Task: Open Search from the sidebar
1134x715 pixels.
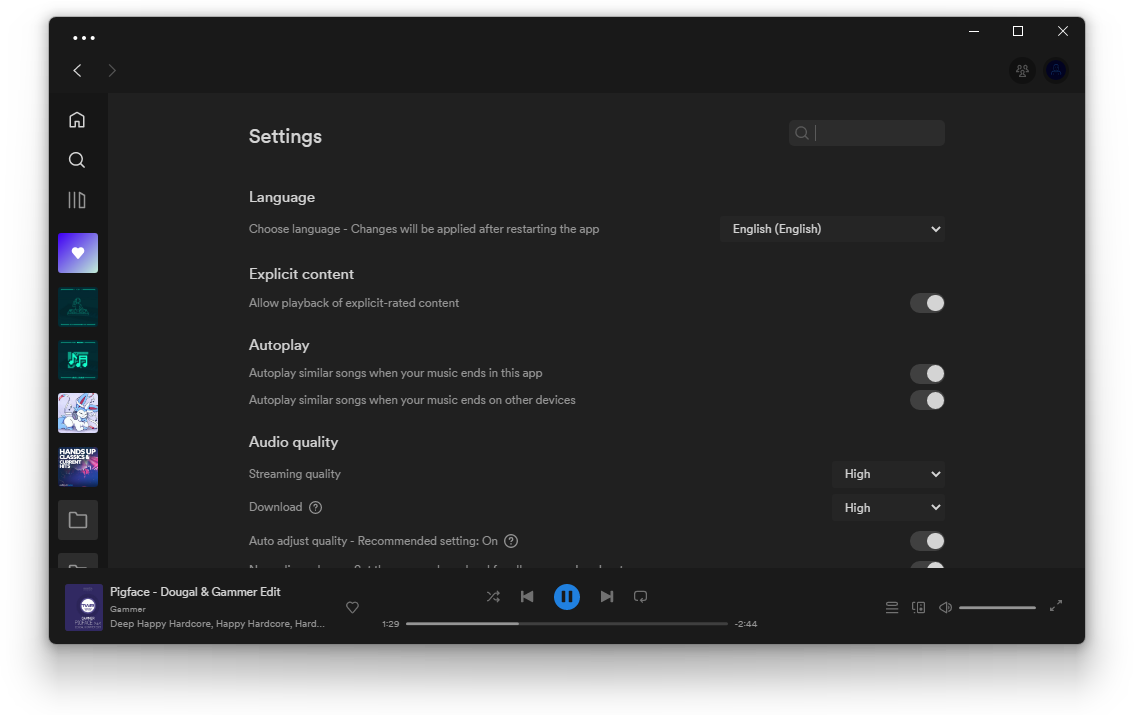Action: [x=77, y=160]
